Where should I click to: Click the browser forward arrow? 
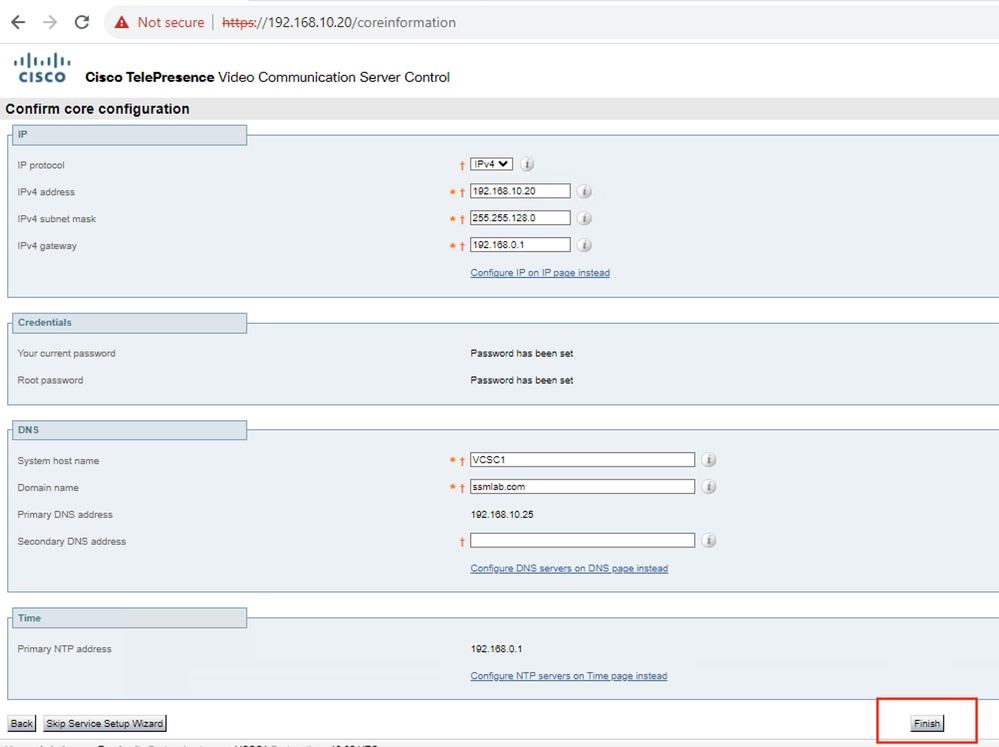pos(50,22)
